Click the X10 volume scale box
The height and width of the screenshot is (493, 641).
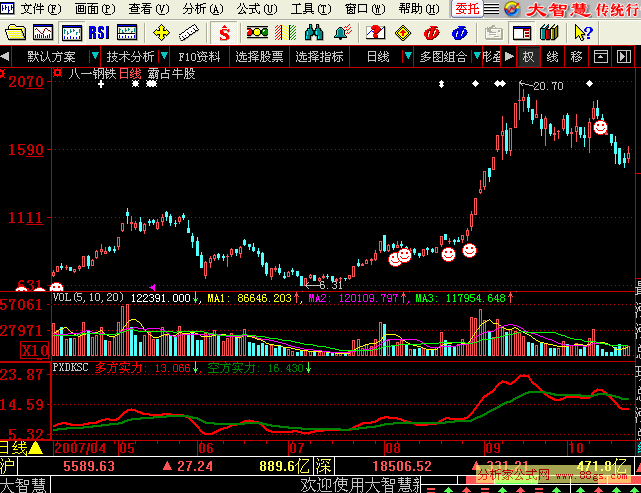[x=35, y=350]
